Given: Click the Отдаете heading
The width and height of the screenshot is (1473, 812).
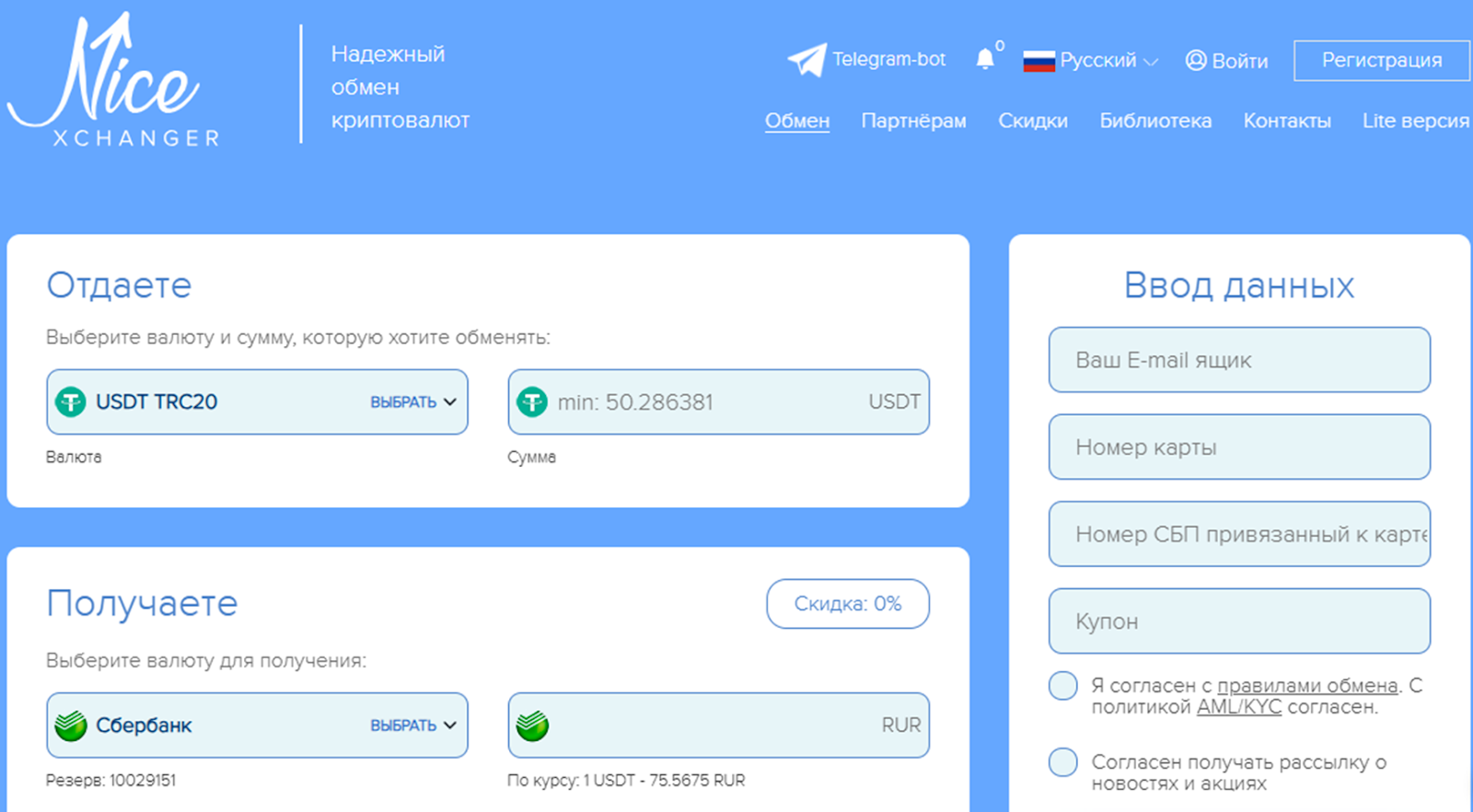Looking at the screenshot, I should pos(119,285).
